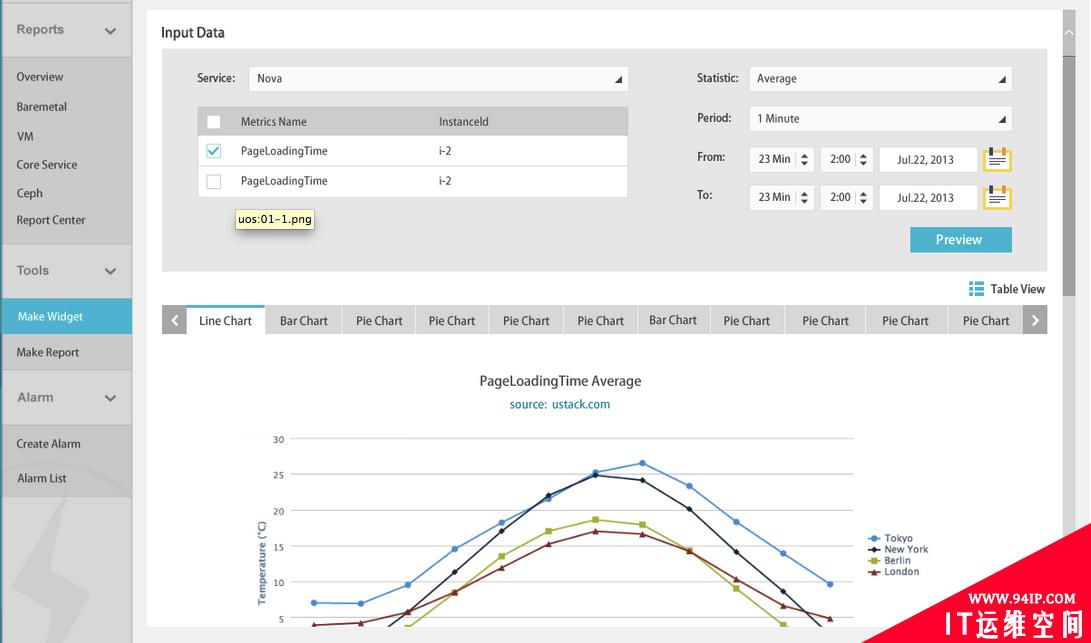Uncheck the first PageLoadingTime row checkbox
The height and width of the screenshot is (643, 1091).
point(214,151)
